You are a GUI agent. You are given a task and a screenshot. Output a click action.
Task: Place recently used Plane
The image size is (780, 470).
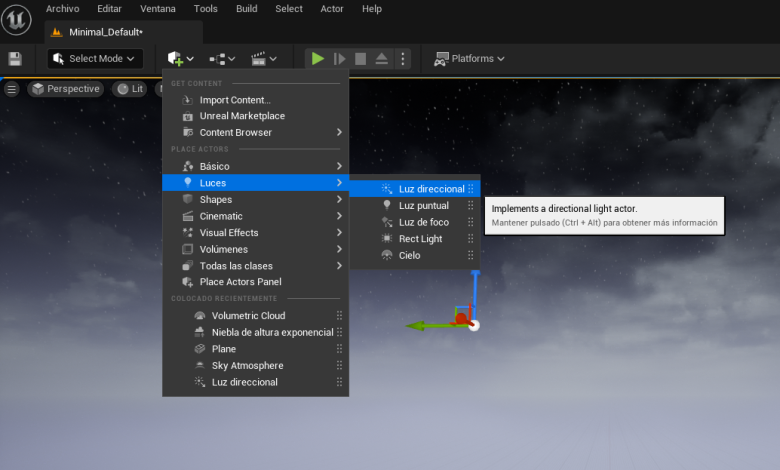(x=256, y=349)
